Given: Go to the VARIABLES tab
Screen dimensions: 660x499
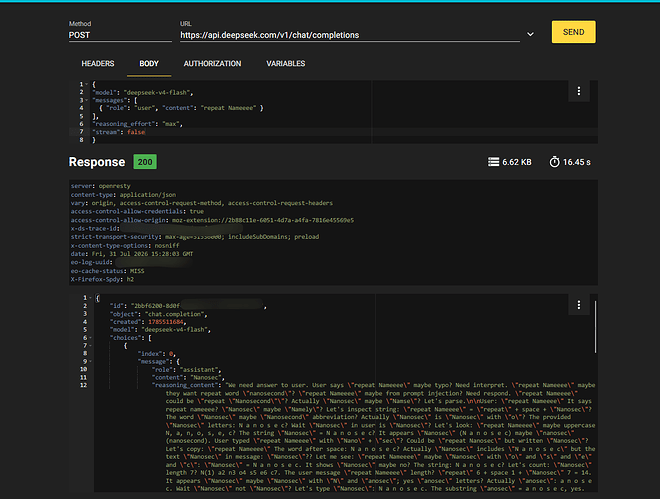Looking at the screenshot, I should 285,64.
